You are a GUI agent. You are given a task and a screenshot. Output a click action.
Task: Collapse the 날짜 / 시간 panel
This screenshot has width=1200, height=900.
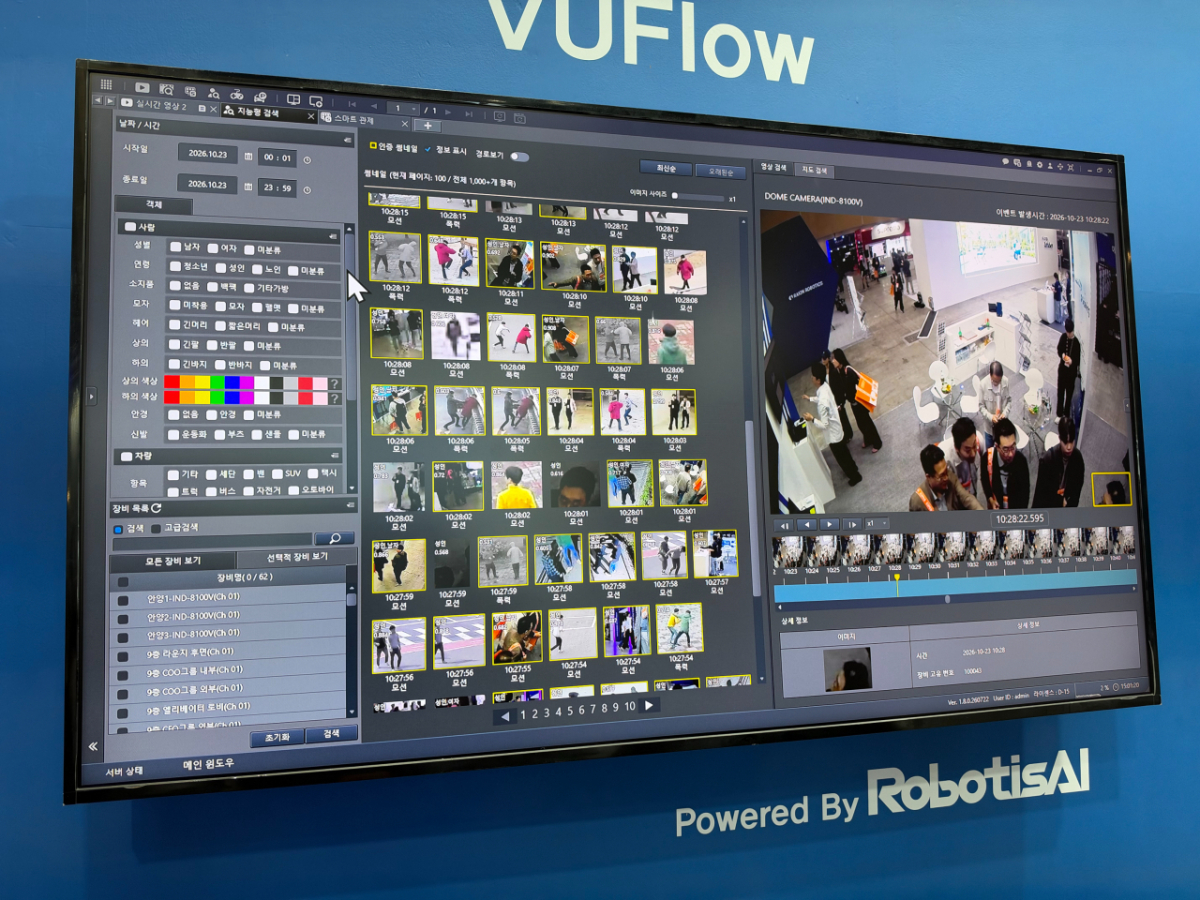tap(347, 141)
